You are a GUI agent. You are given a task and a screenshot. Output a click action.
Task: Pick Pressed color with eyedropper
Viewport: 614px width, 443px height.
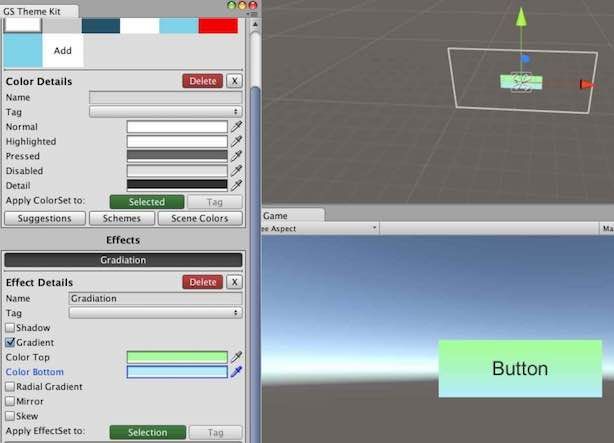pos(237,156)
